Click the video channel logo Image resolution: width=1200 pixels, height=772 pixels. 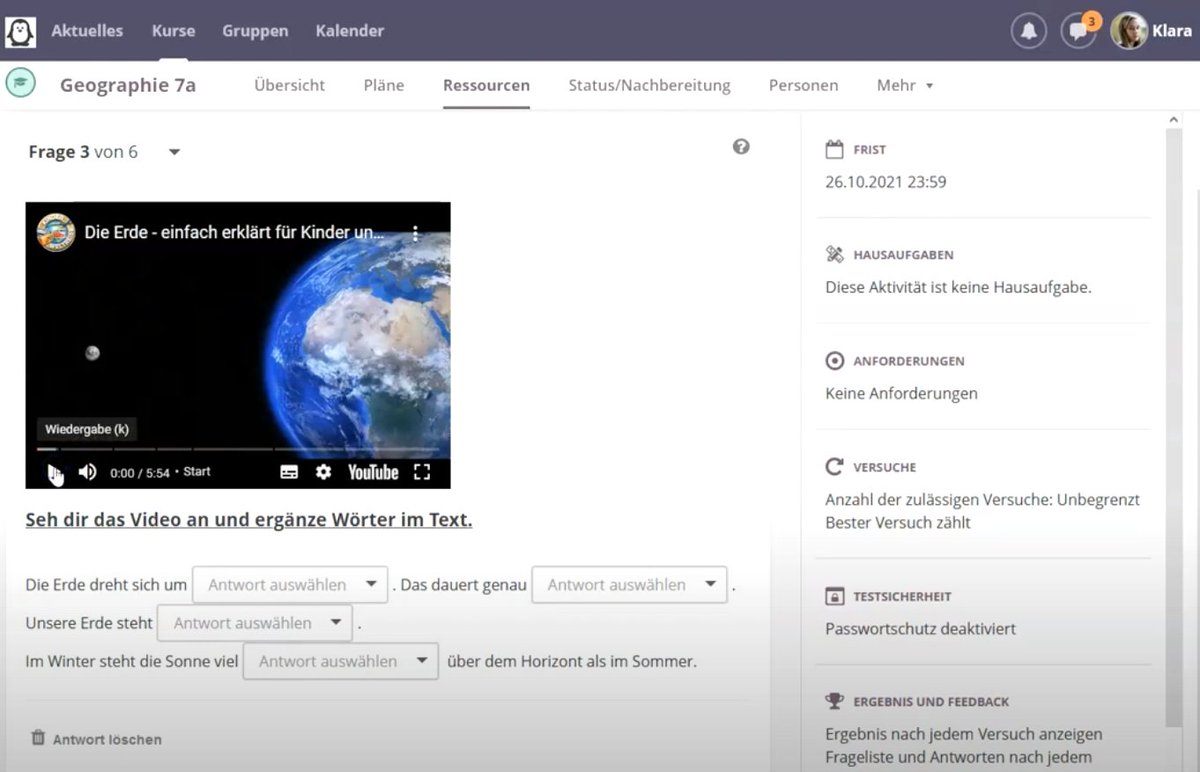pyautogui.click(x=56, y=232)
